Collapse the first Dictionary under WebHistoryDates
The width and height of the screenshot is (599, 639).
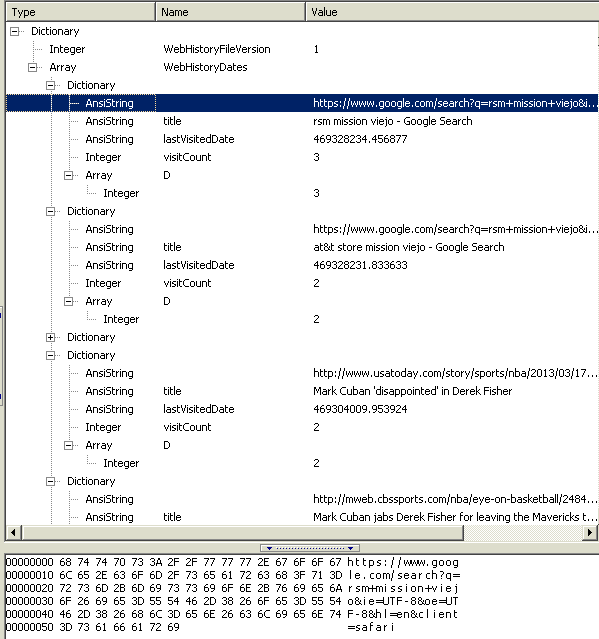[51, 86]
